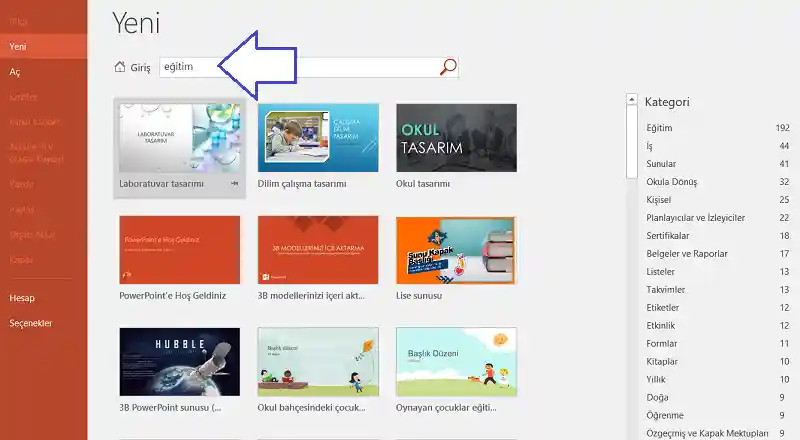Open the Hubble 3B PowerPoint sunusu
Image resolution: width=800 pixels, height=440 pixels.
(180, 362)
